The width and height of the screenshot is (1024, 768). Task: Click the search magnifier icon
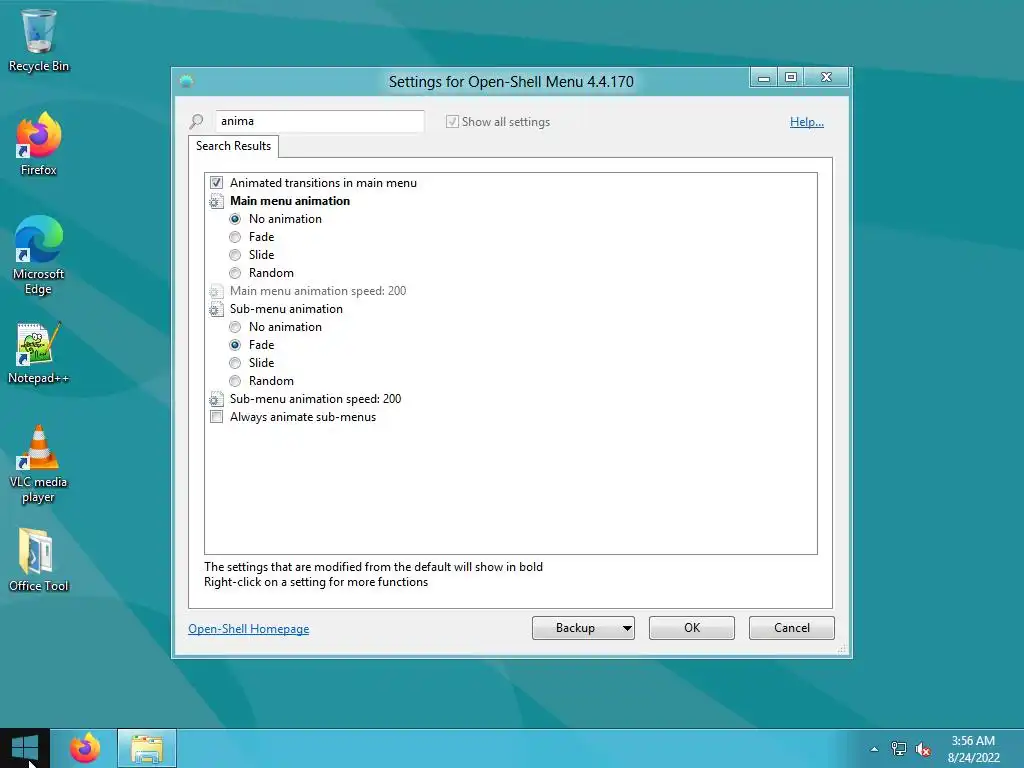point(196,121)
